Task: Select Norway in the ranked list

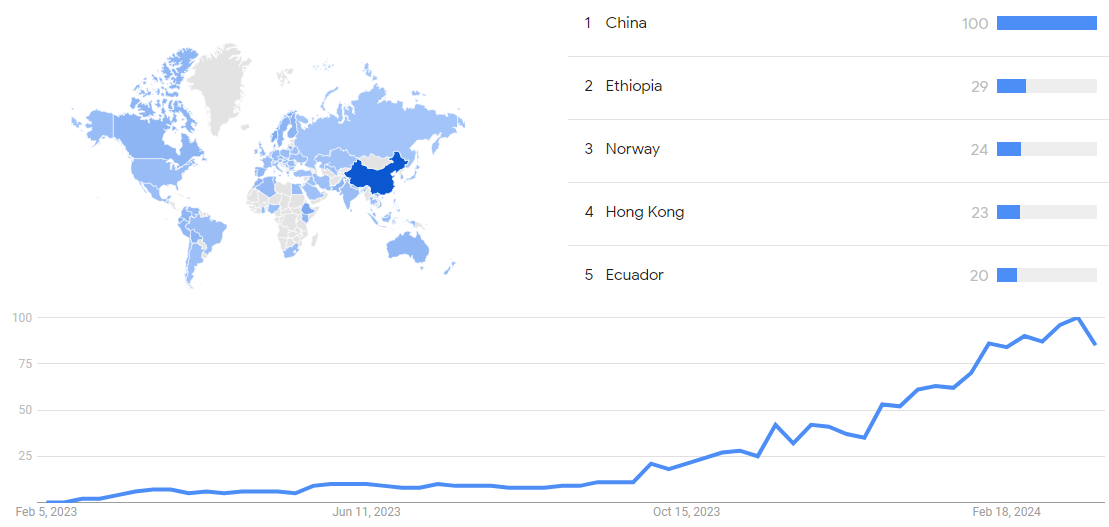Action: (632, 149)
